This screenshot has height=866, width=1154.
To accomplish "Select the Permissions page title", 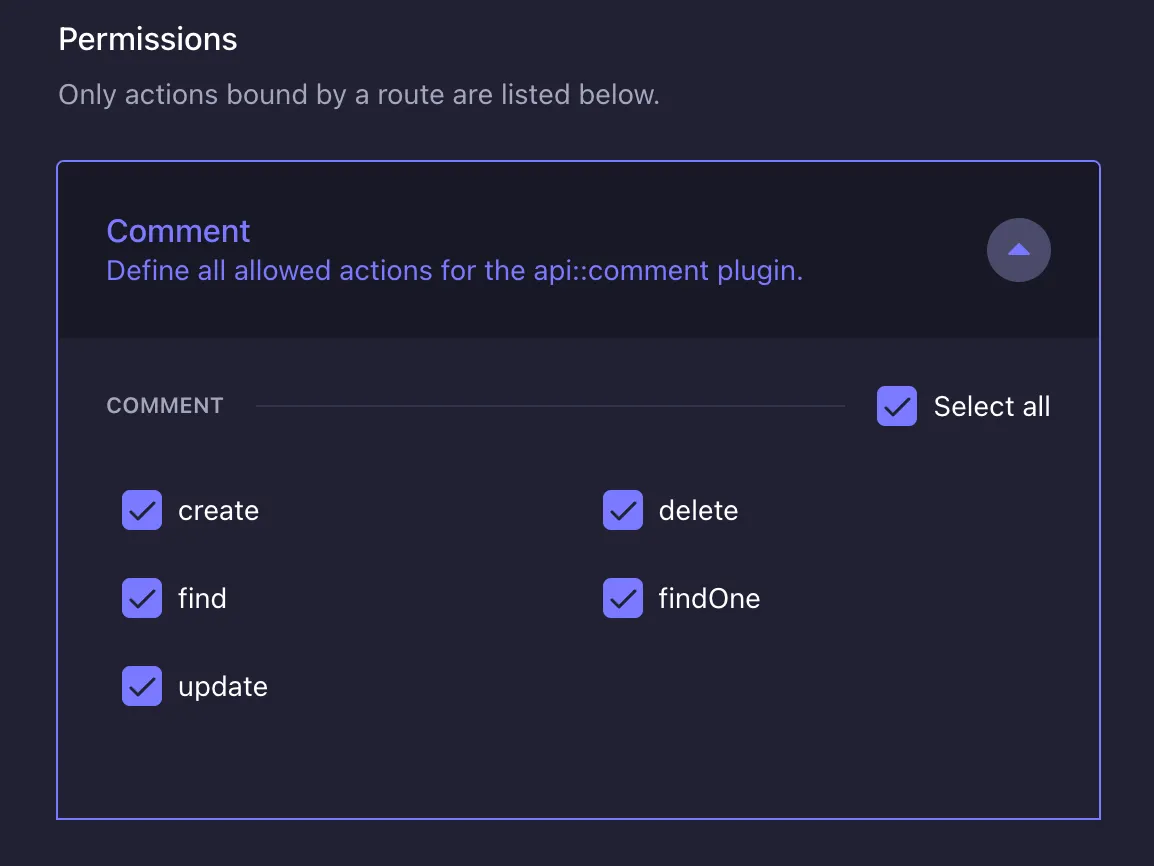I will coord(148,39).
